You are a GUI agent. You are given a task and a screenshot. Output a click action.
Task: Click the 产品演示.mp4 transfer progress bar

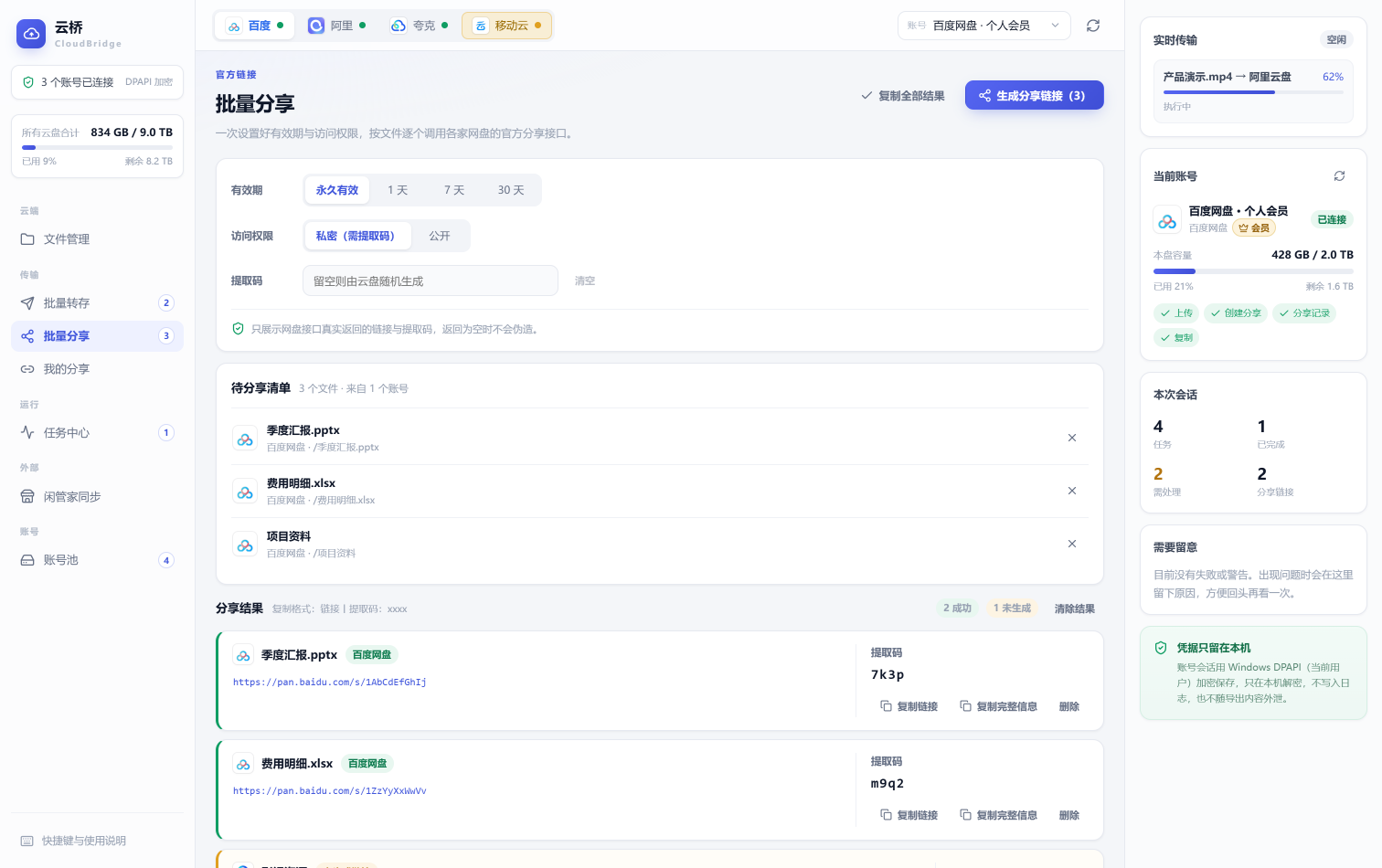click(1253, 92)
